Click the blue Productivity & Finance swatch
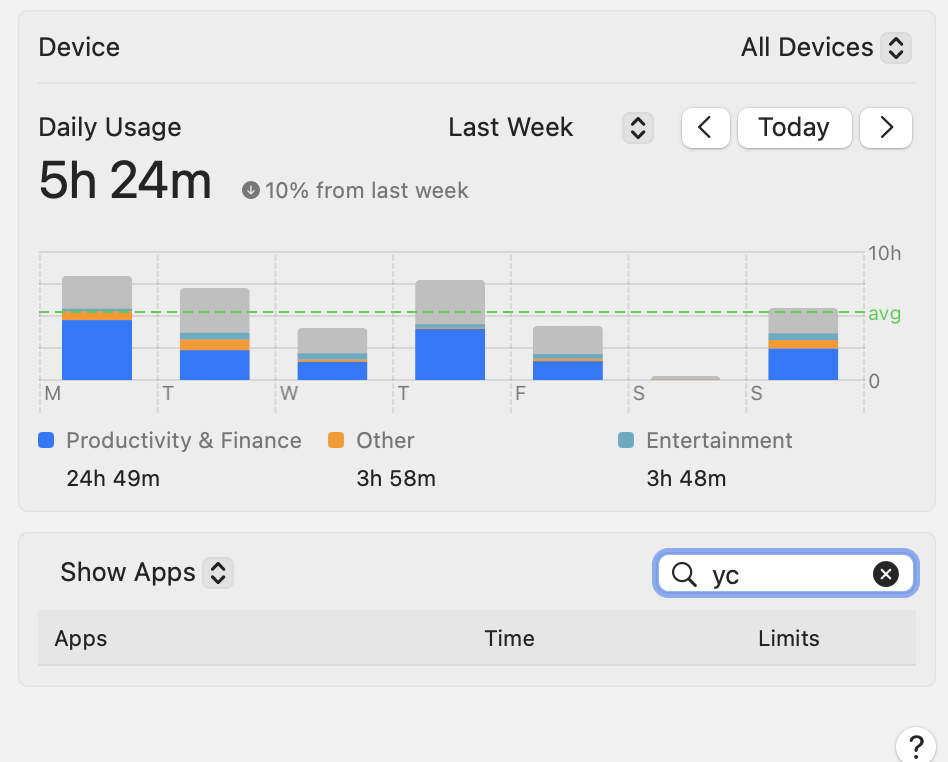948x762 pixels. coord(46,440)
